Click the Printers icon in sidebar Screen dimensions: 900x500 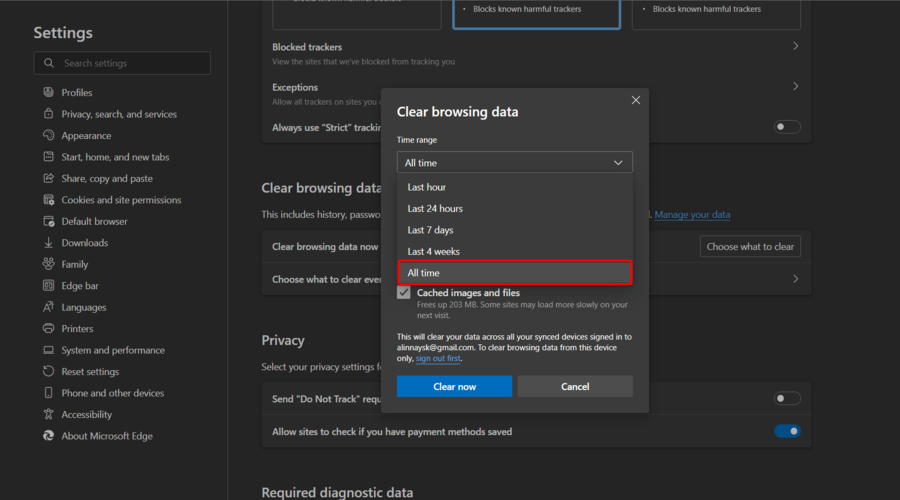49,329
